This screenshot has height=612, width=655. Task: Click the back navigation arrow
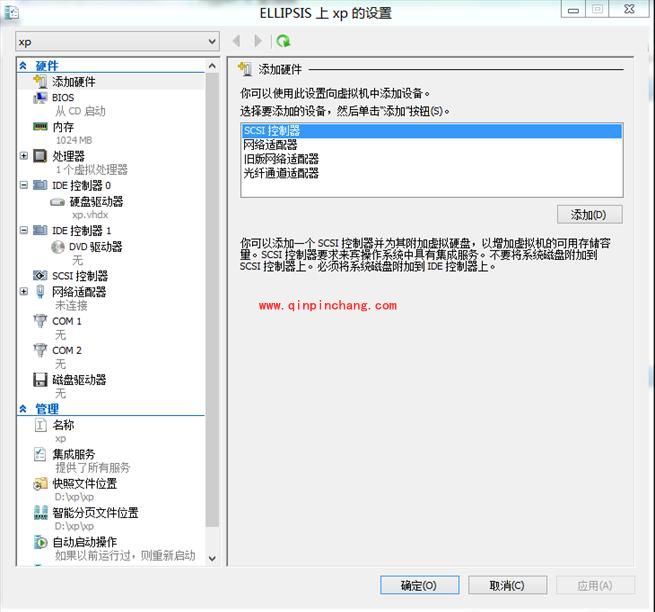(x=236, y=41)
